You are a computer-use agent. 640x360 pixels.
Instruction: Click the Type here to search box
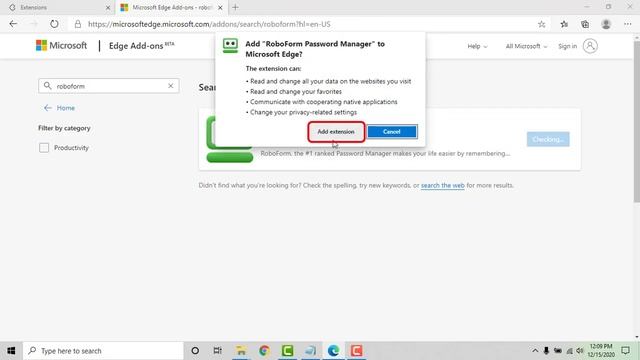pyautogui.click(x=104, y=351)
